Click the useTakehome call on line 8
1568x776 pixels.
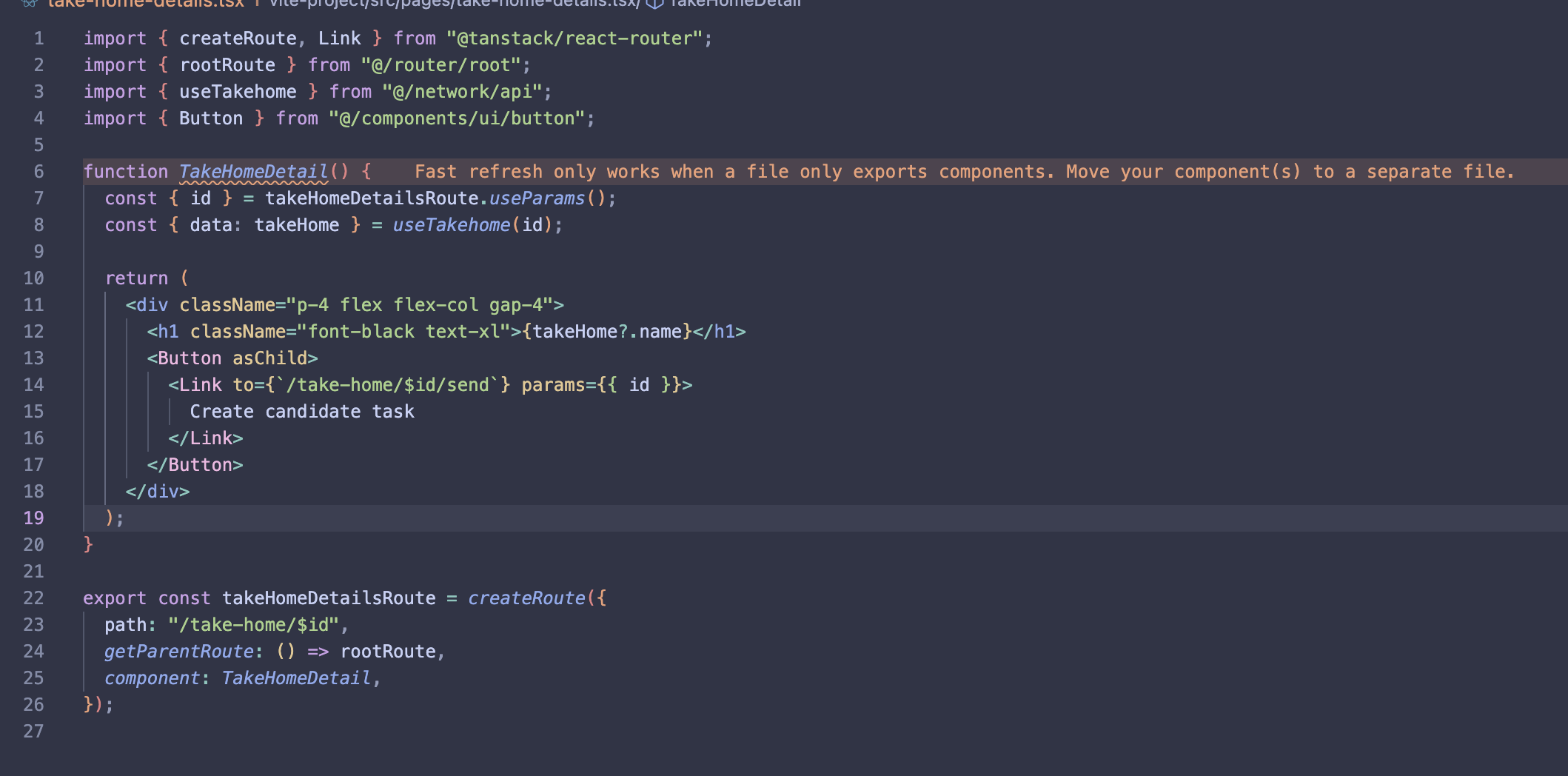pos(452,225)
